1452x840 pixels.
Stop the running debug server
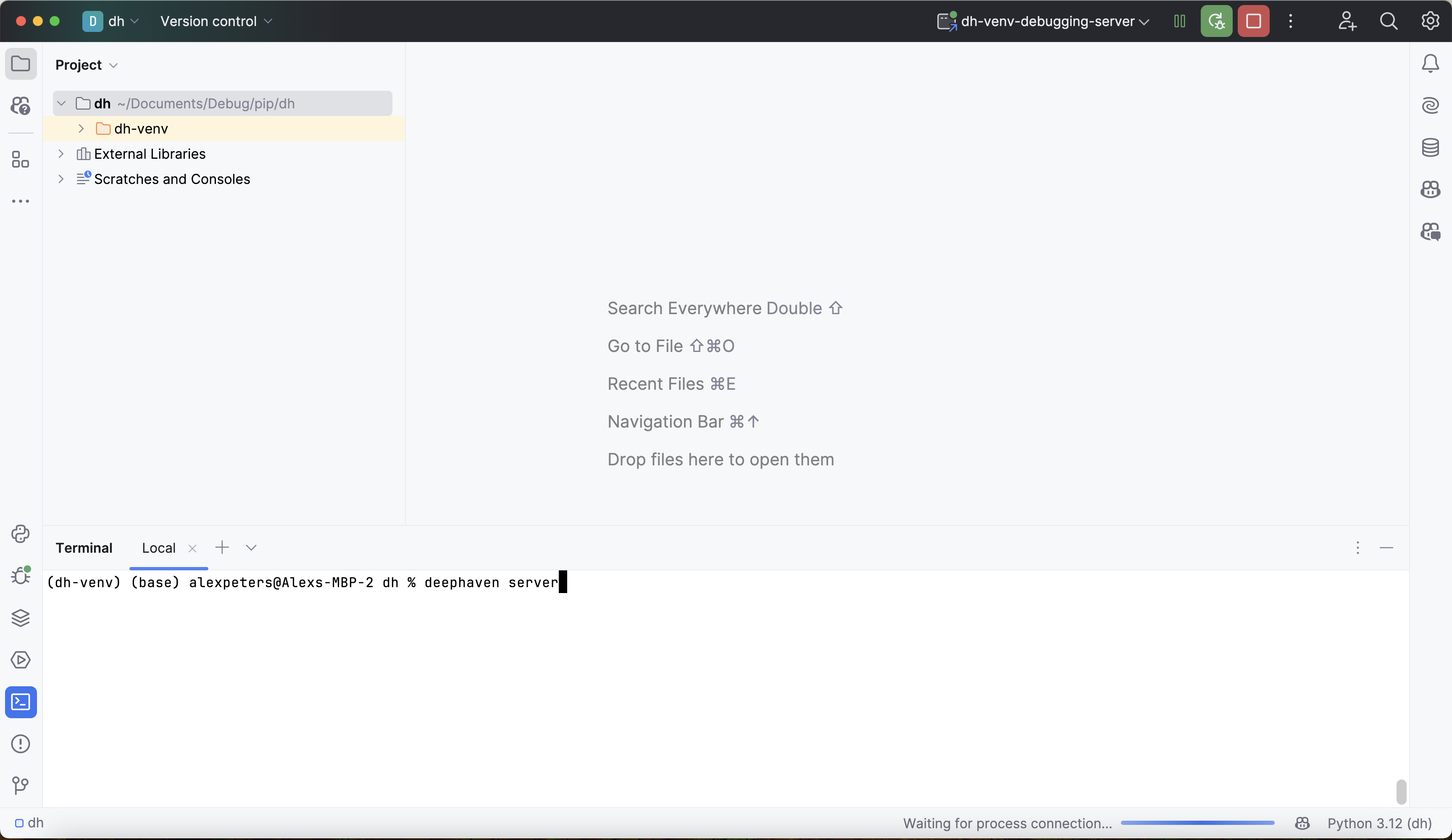[1253, 21]
